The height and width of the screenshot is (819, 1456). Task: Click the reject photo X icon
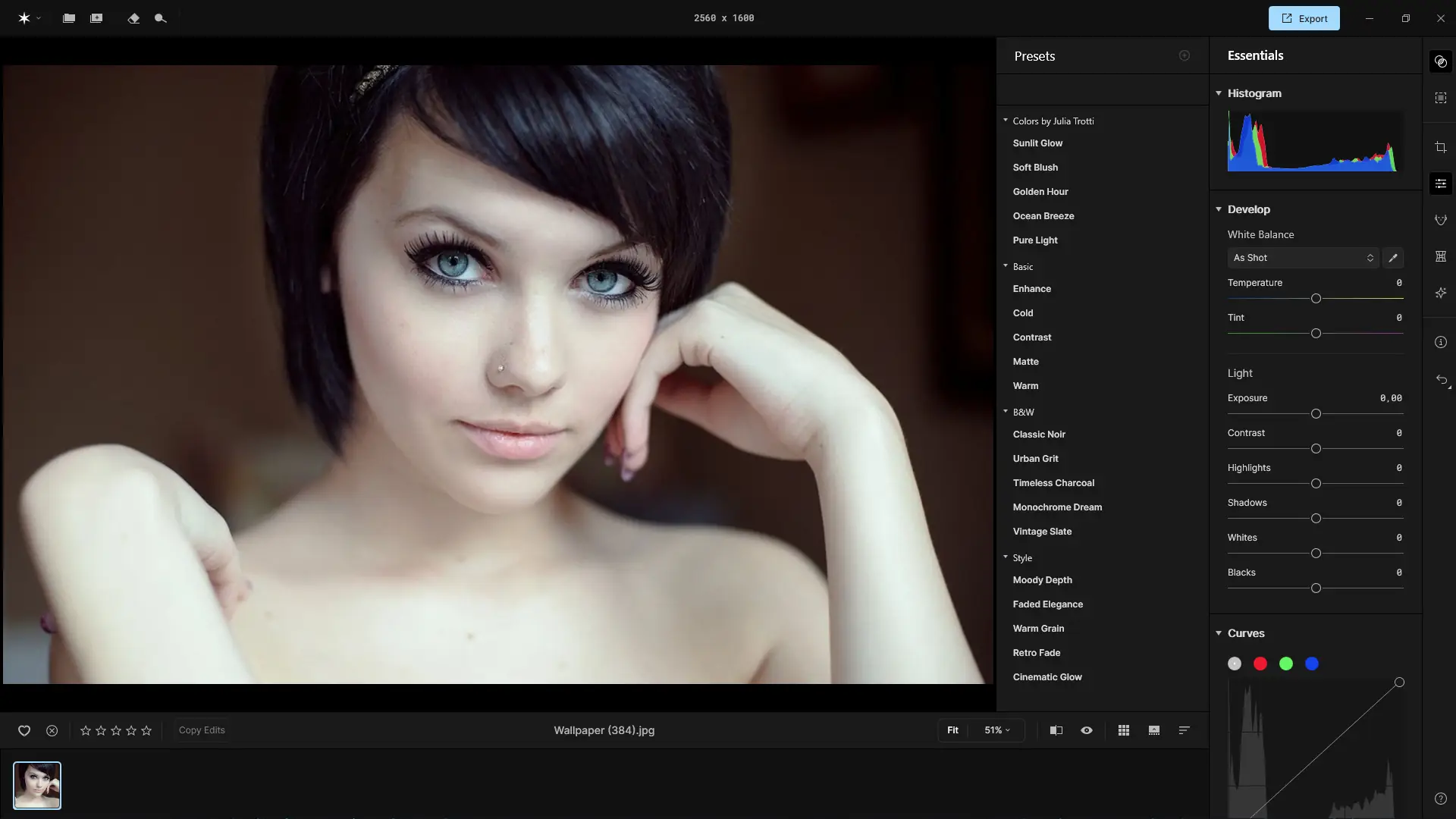click(52, 730)
